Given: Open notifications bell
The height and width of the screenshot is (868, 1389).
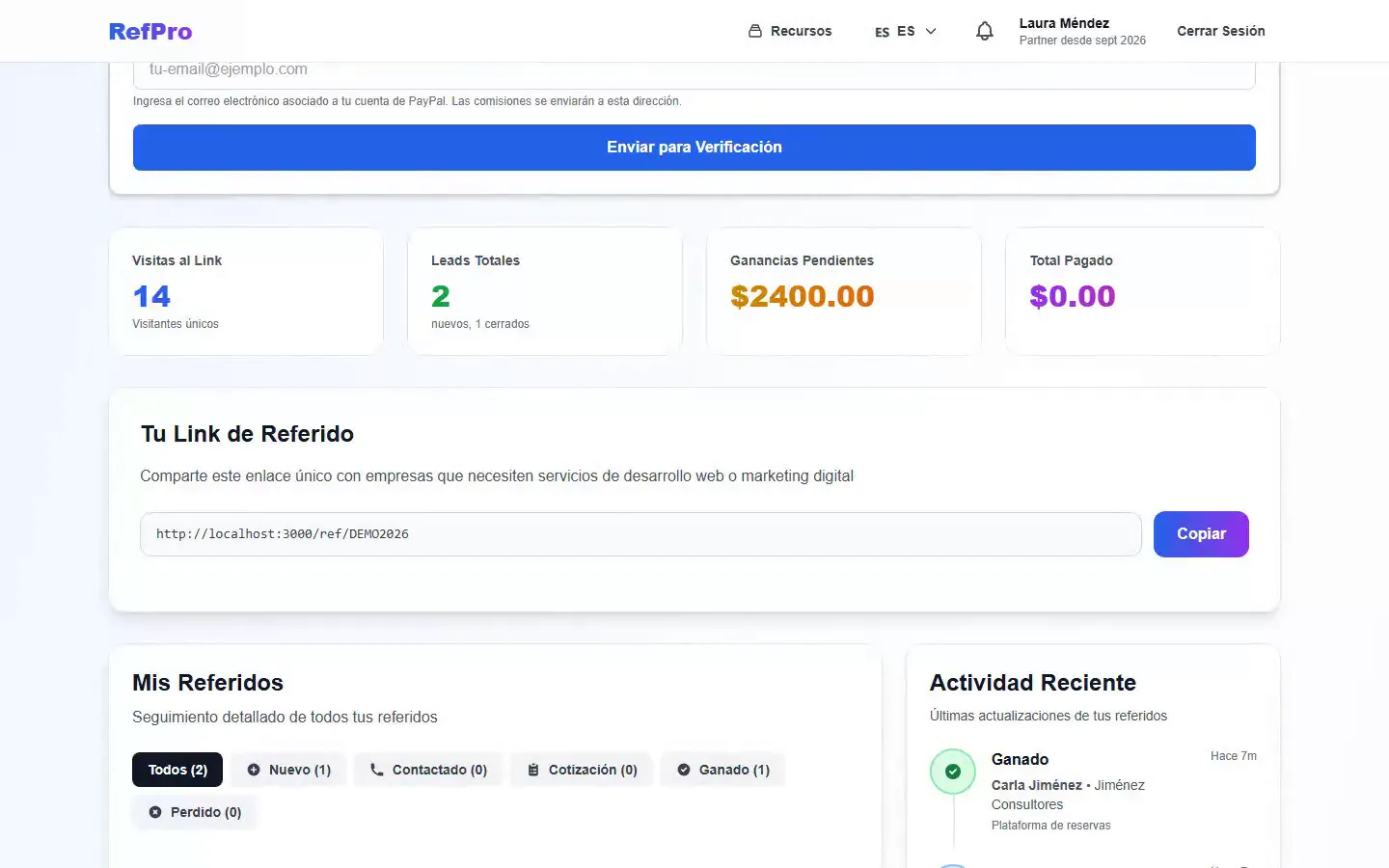Looking at the screenshot, I should click(984, 31).
